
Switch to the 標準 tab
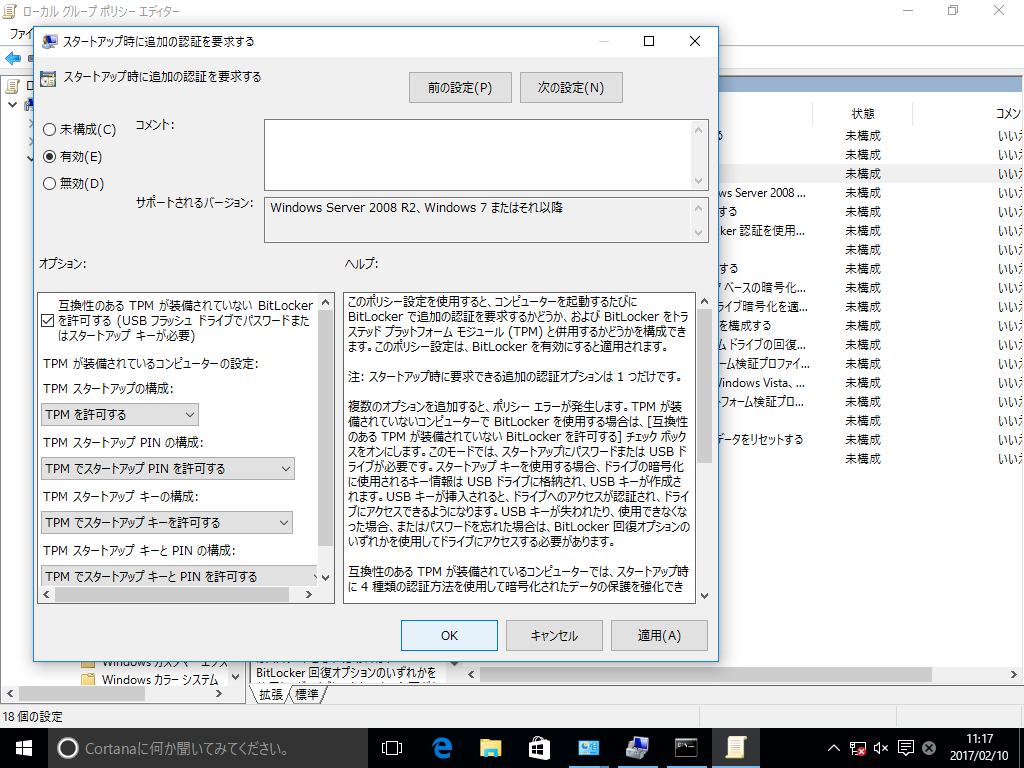tap(307, 694)
